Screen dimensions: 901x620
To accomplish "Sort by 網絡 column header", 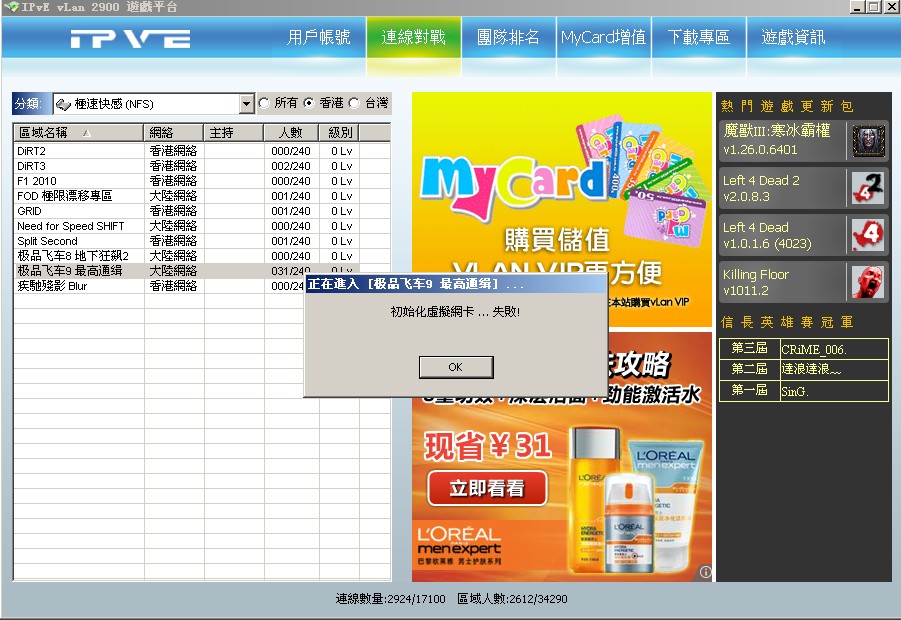I will 174,133.
